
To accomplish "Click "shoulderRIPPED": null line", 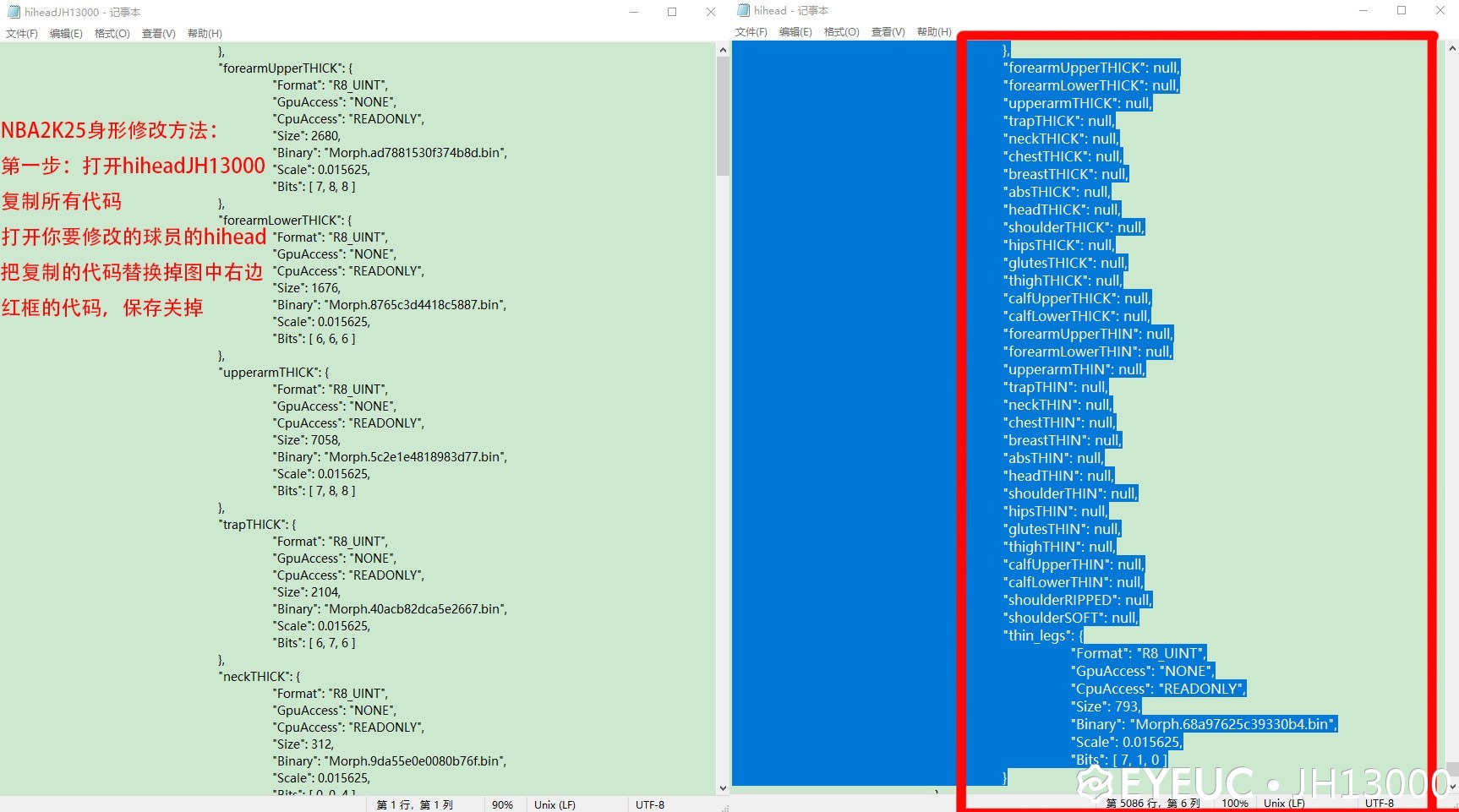I will [1078, 600].
